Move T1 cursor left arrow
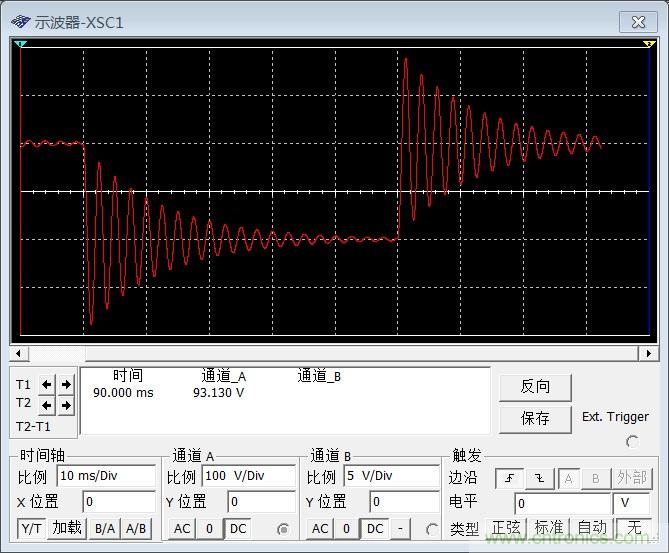669x553 pixels. [47, 384]
